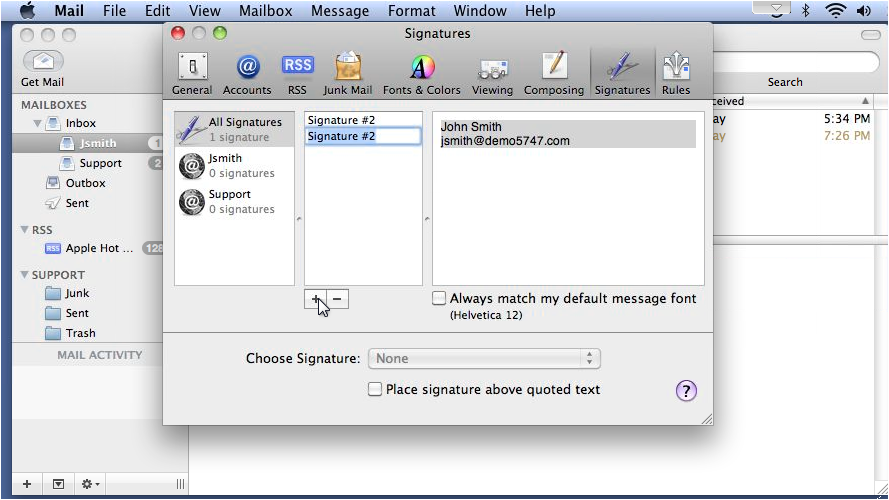Viewport: 889px width, 500px height.
Task: Click the Get Mail toolbar button
Action: tap(43, 69)
